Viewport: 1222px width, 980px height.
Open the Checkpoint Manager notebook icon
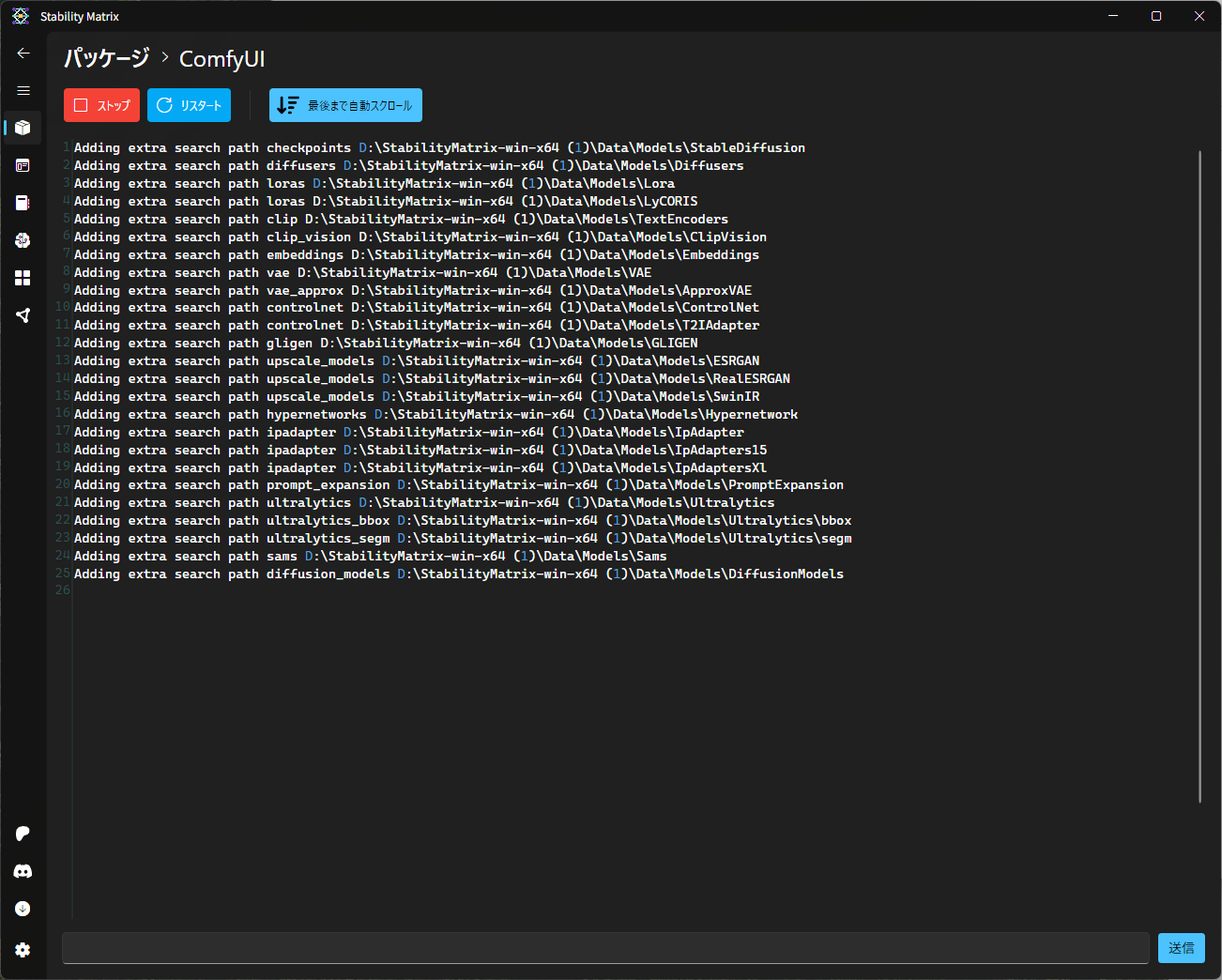click(x=23, y=203)
